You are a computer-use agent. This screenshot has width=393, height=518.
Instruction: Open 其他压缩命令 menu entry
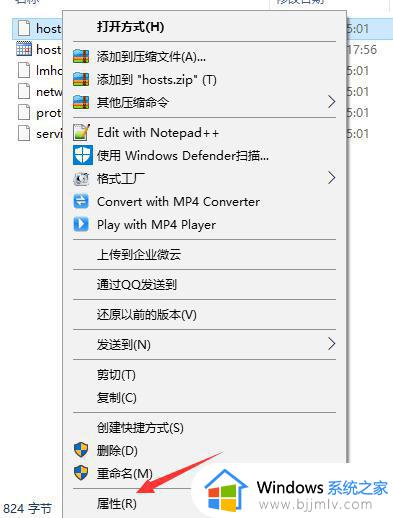click(x=204, y=102)
